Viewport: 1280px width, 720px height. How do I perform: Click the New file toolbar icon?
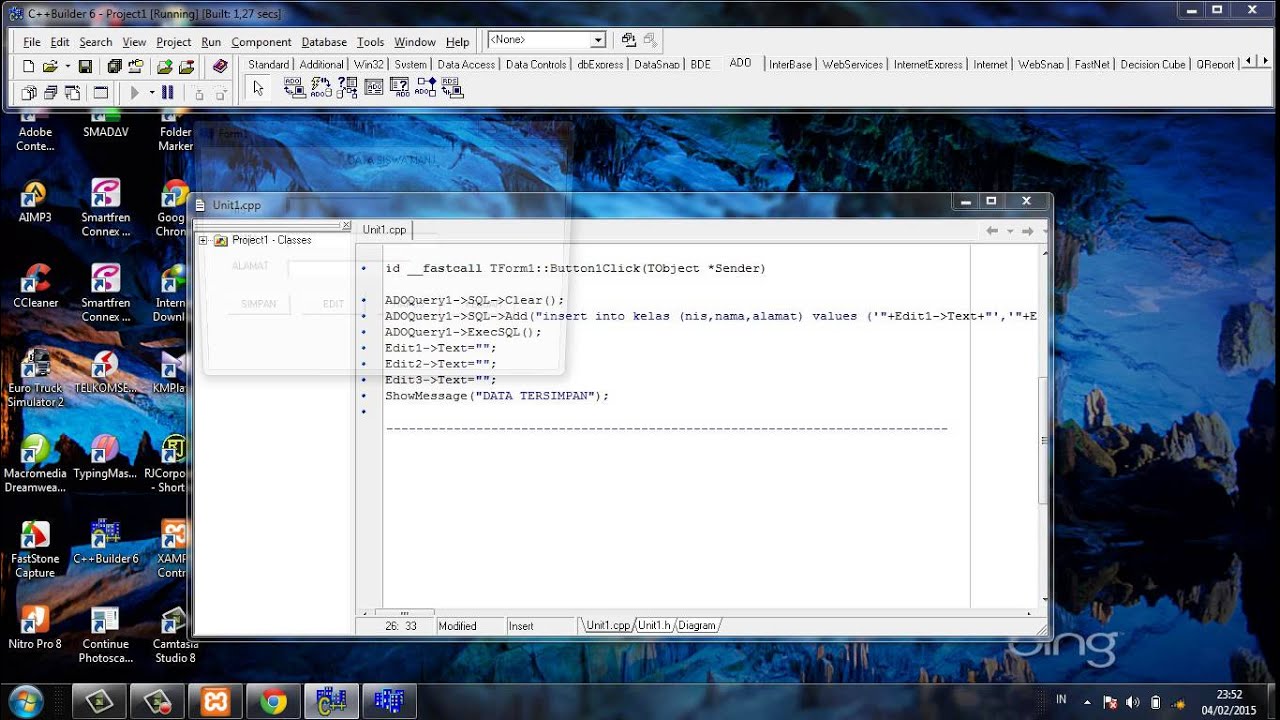pyautogui.click(x=28, y=66)
